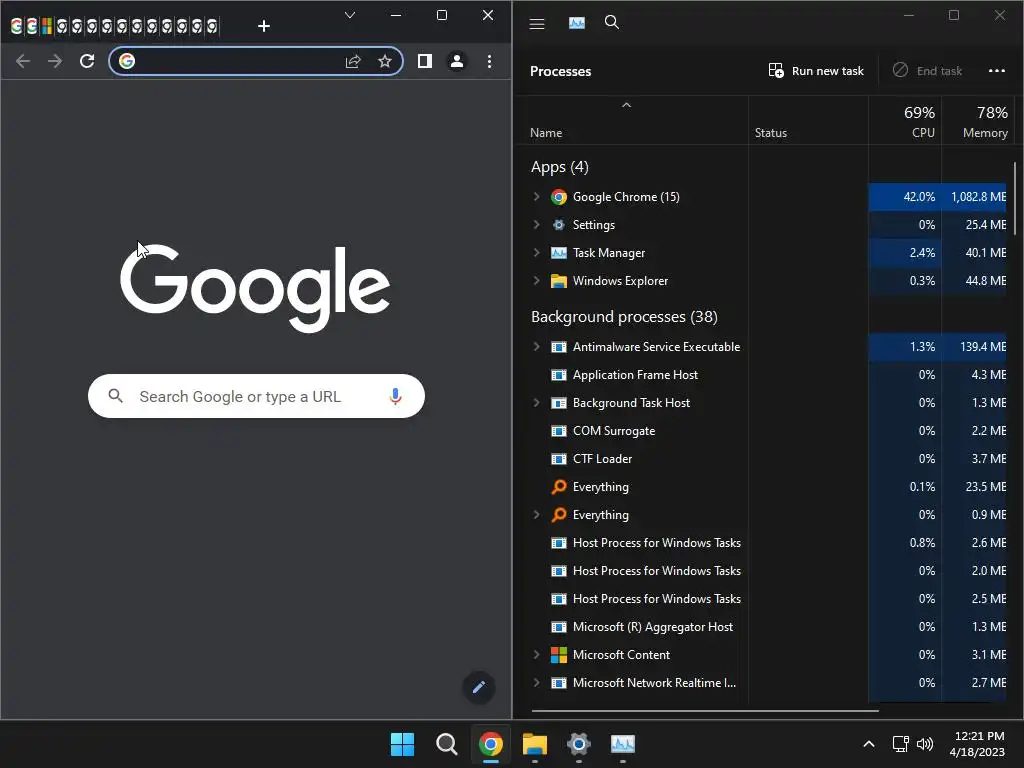The image size is (1024, 768).
Task: Switch to the first Chrome tab
Action: pos(16,26)
